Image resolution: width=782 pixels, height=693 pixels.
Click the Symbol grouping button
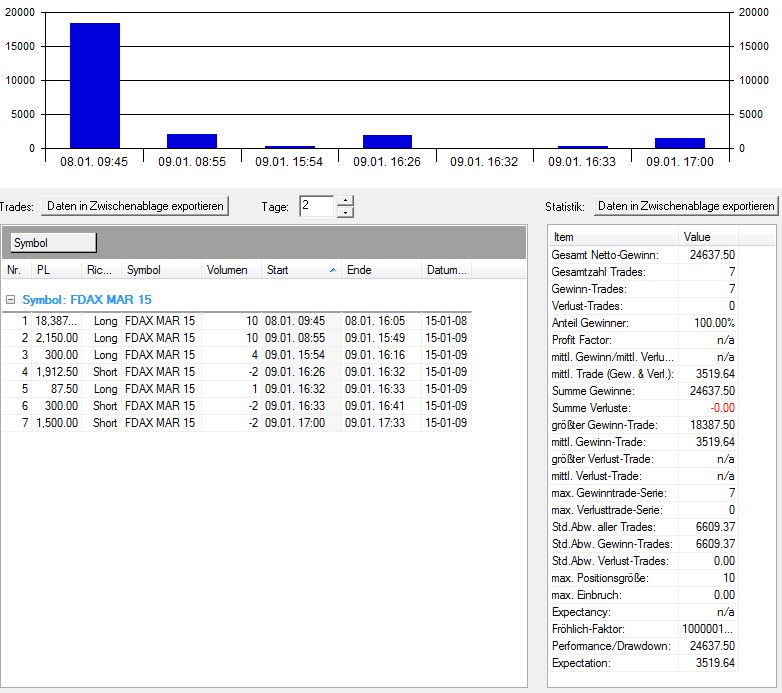click(x=53, y=243)
